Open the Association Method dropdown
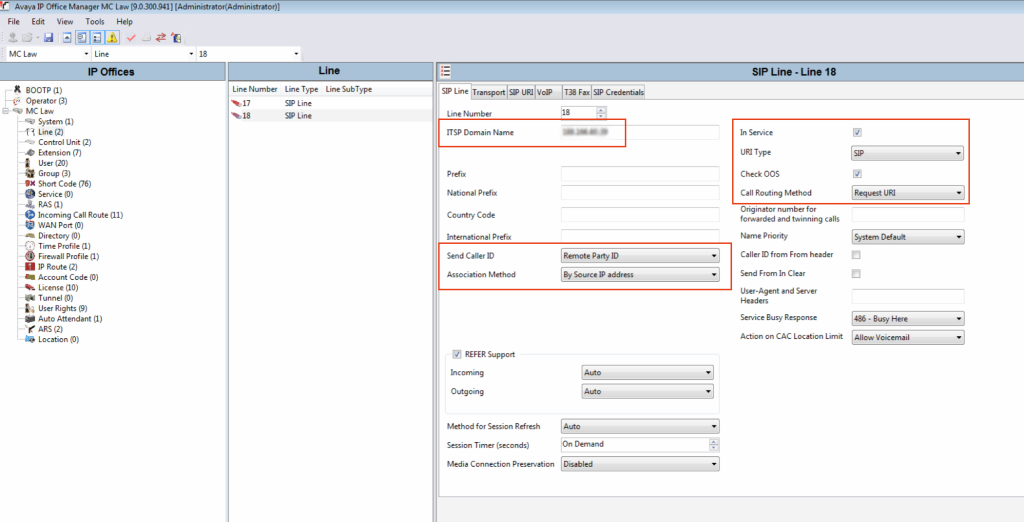Screen dimensions: 1024x522 [x=640, y=275]
